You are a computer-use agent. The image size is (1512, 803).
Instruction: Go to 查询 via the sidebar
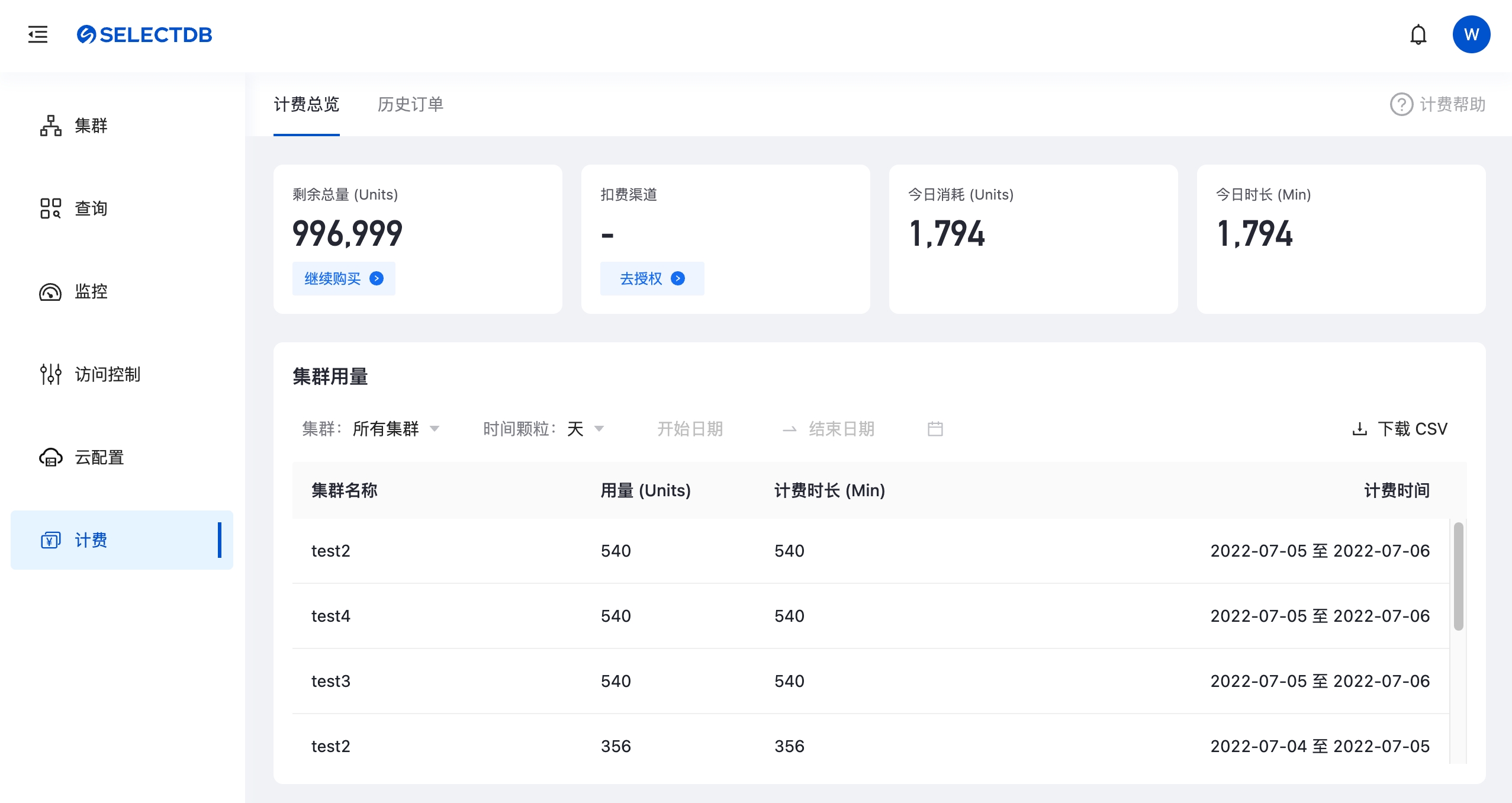(x=91, y=208)
